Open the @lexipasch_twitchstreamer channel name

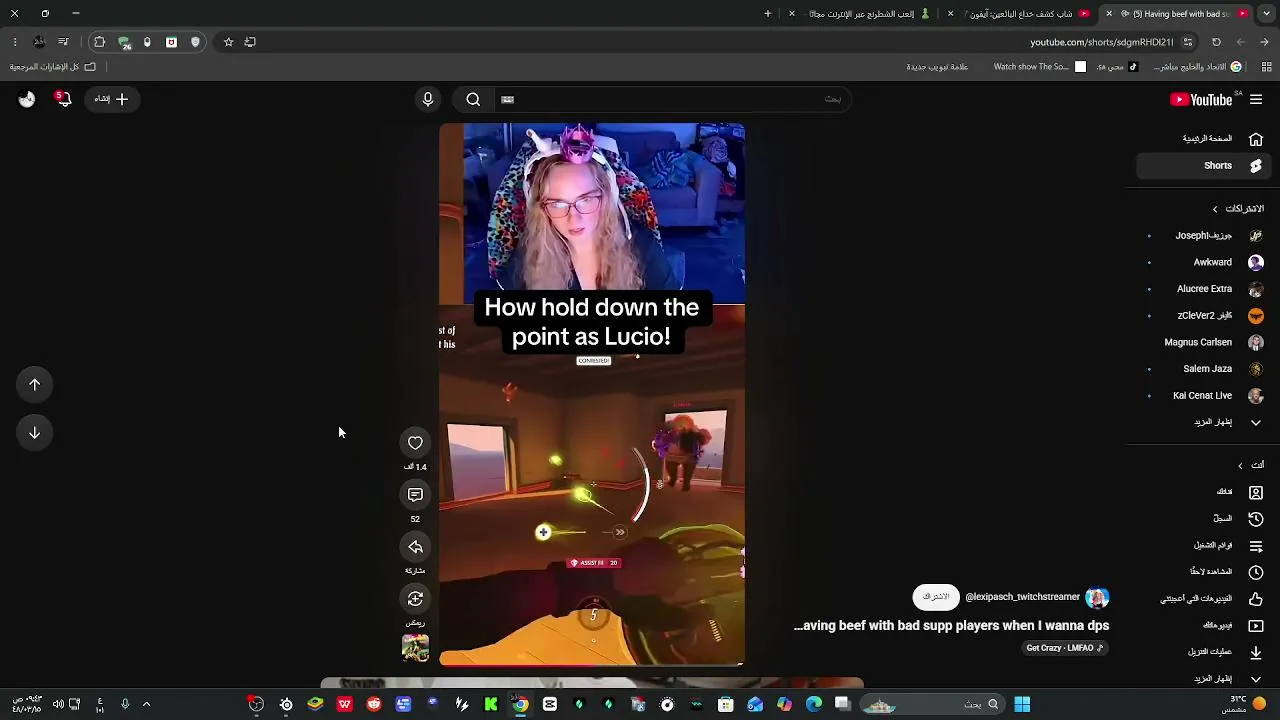click(x=1022, y=597)
